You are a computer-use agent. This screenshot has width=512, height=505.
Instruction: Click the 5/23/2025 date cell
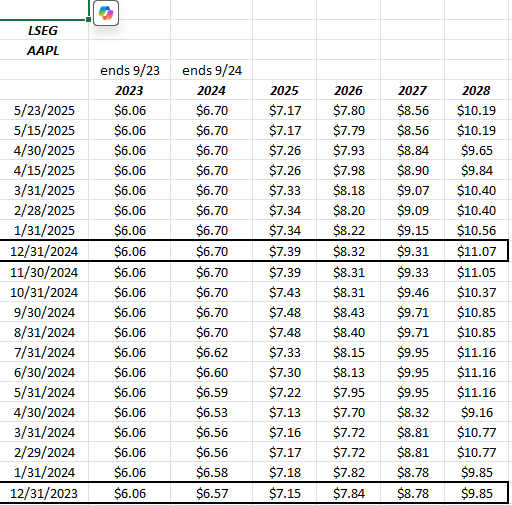[44, 110]
